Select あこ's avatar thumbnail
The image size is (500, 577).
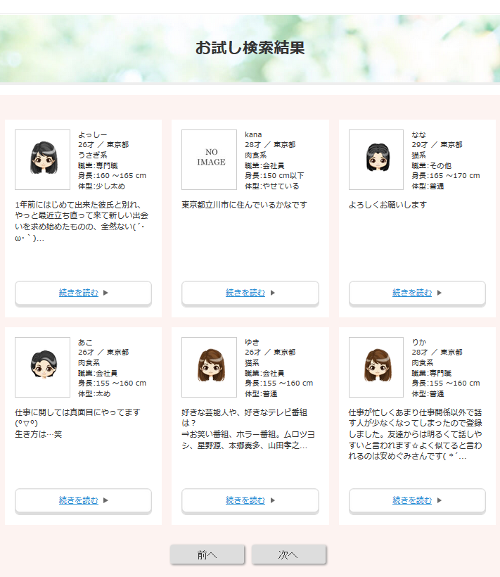click(x=43, y=367)
